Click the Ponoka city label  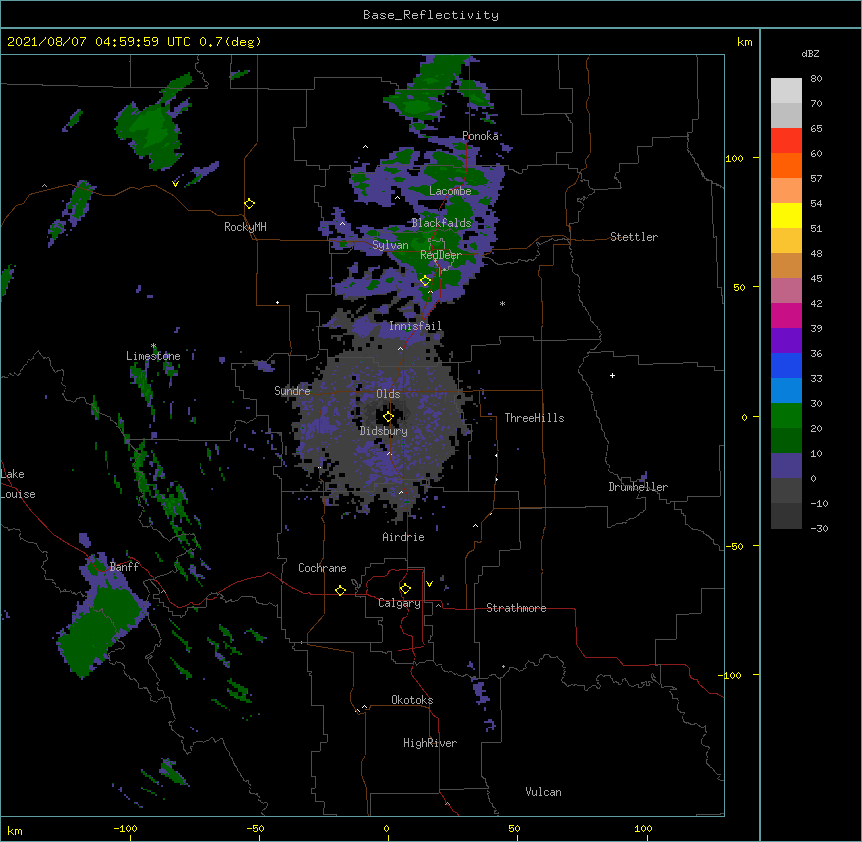[480, 136]
